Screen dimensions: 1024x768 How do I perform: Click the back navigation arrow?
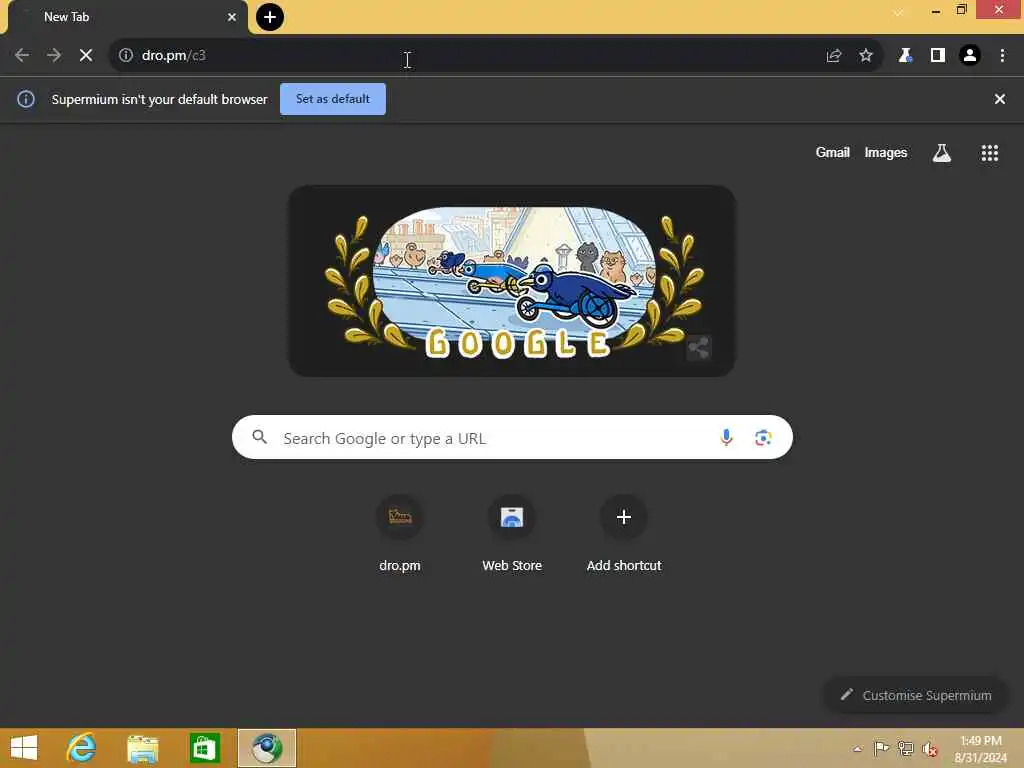click(22, 56)
